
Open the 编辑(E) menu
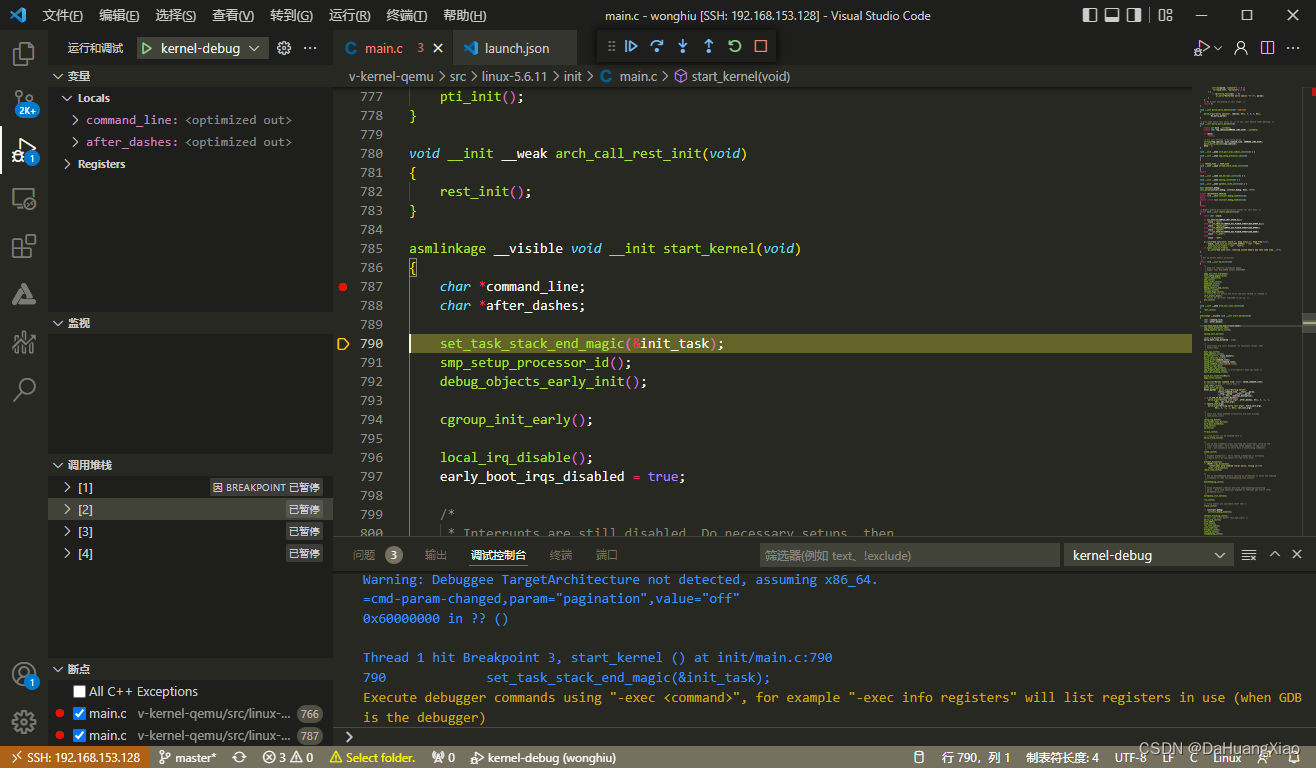coord(120,15)
